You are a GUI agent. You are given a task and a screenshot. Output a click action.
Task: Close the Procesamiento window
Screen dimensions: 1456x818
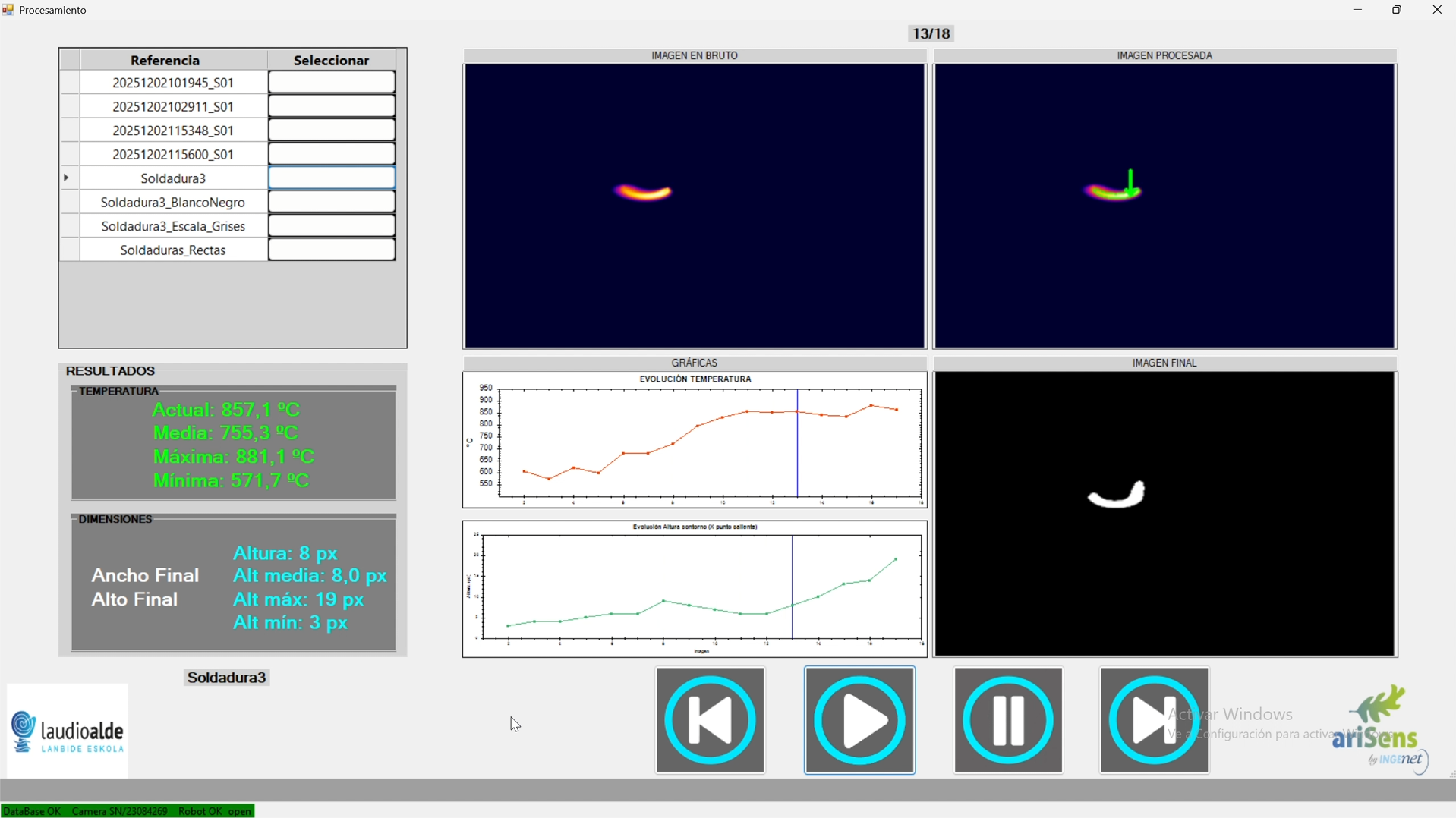click(x=1436, y=10)
